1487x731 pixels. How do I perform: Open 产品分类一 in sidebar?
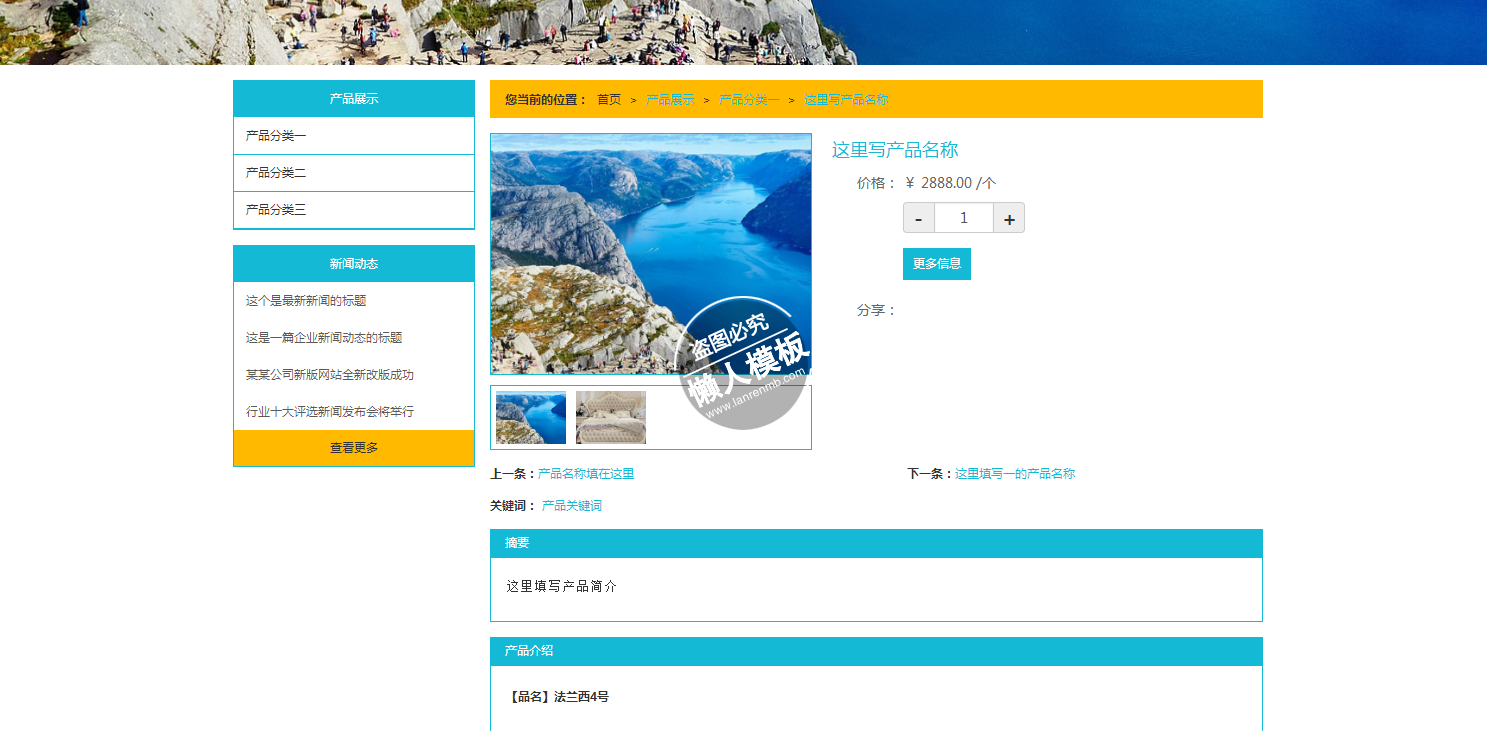[x=276, y=136]
